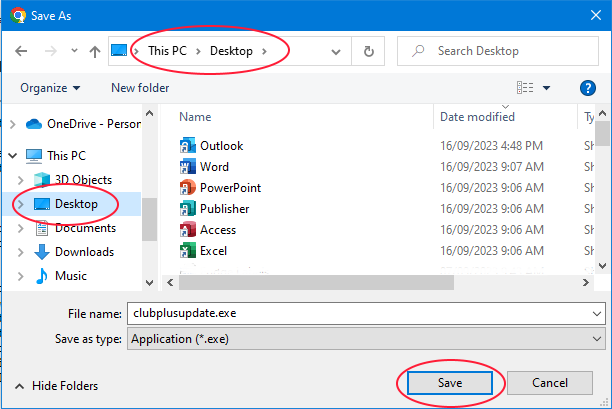Sort by the Date modified column header
The height and width of the screenshot is (409, 612).
point(478,117)
